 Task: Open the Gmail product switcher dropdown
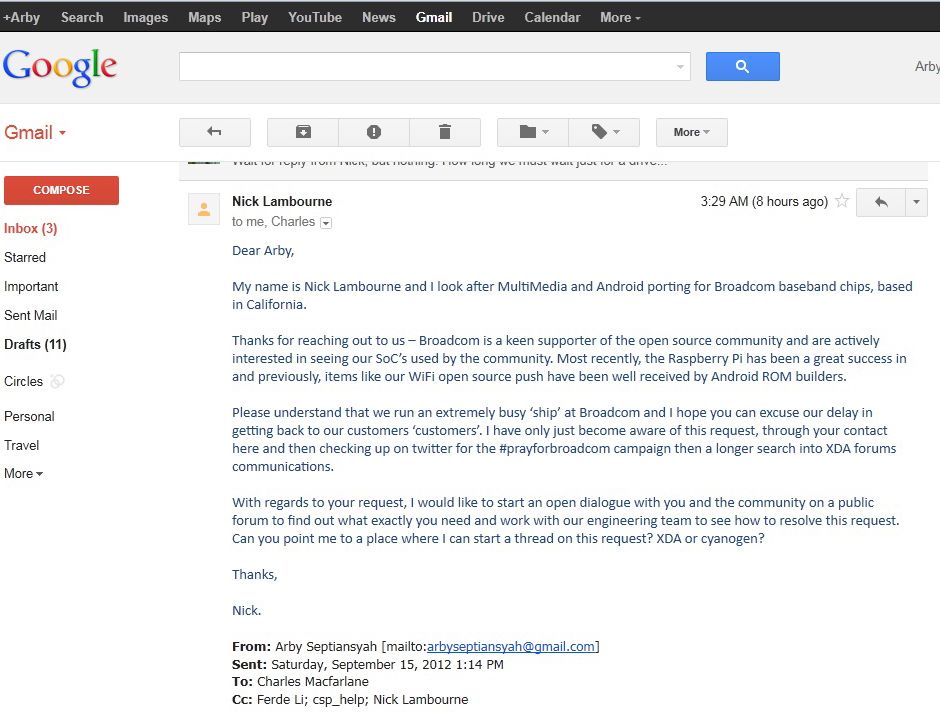[35, 132]
